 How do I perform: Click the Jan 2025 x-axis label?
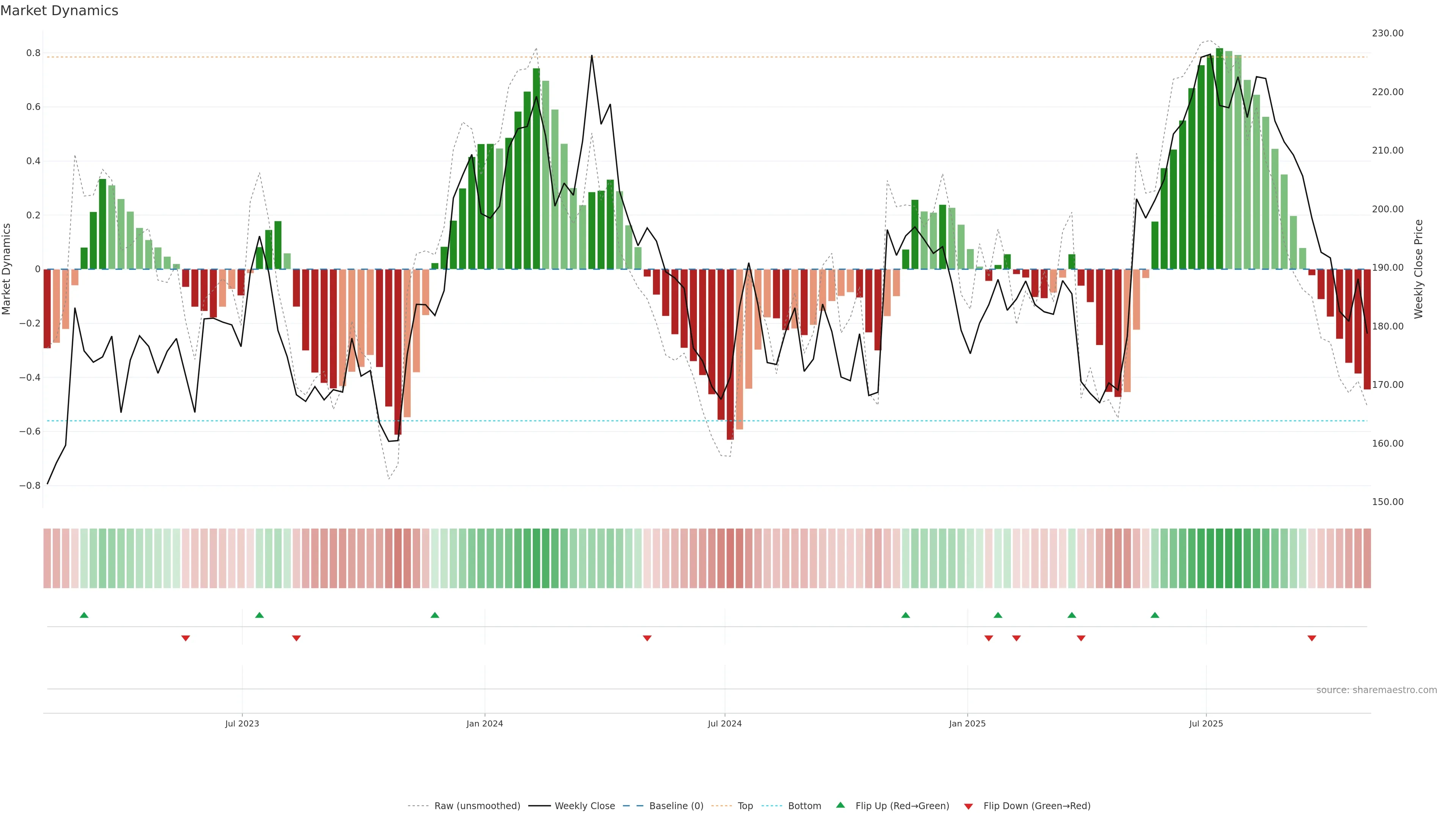967,723
